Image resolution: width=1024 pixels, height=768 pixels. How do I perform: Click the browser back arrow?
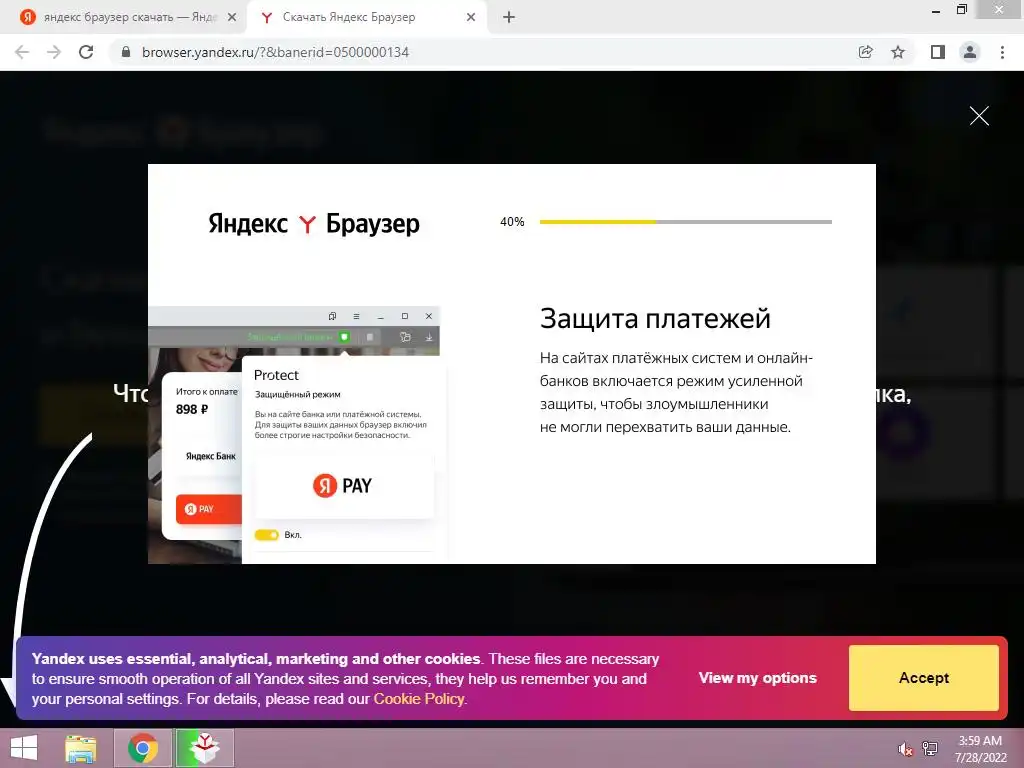(22, 52)
